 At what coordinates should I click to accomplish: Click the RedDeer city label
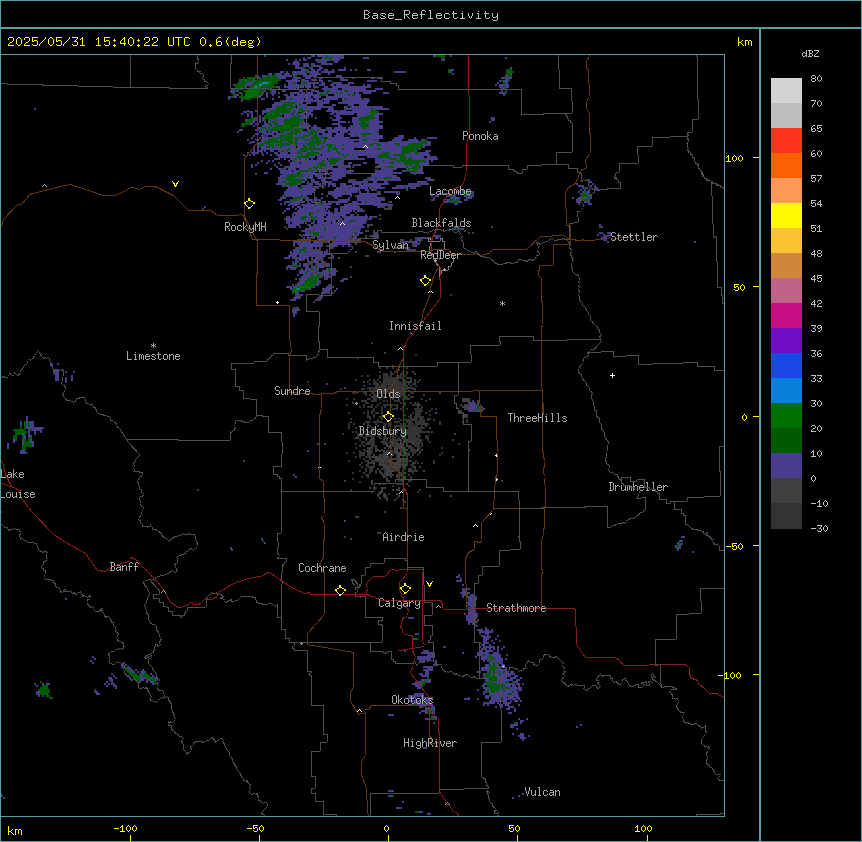tap(440, 255)
